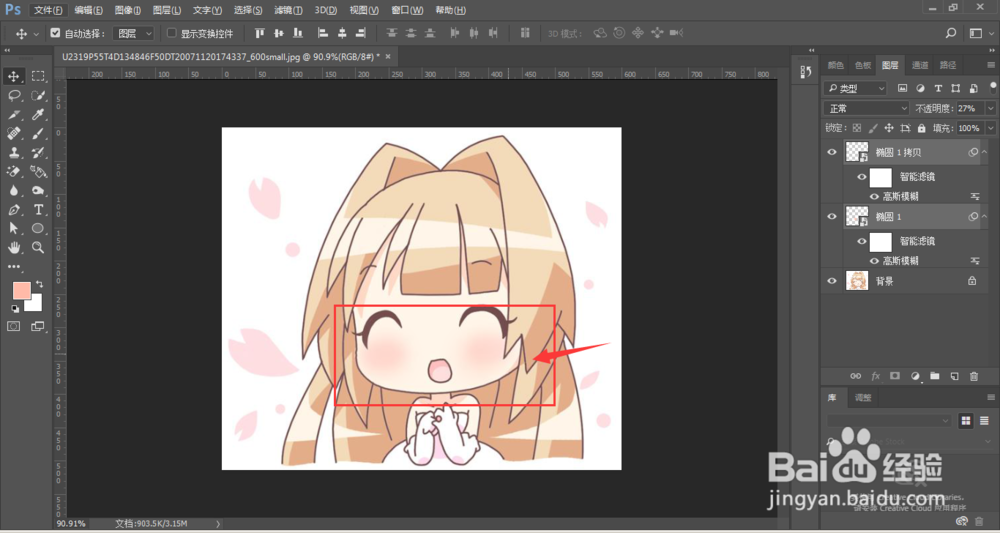1000x533 pixels.
Task: Toggle Quick Mask mode
Action: [x=13, y=326]
